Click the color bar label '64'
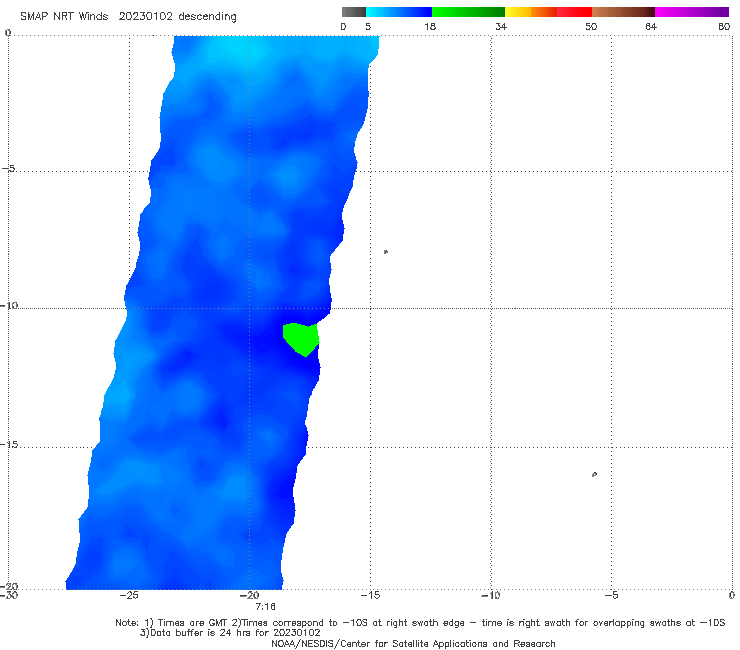 [651, 26]
